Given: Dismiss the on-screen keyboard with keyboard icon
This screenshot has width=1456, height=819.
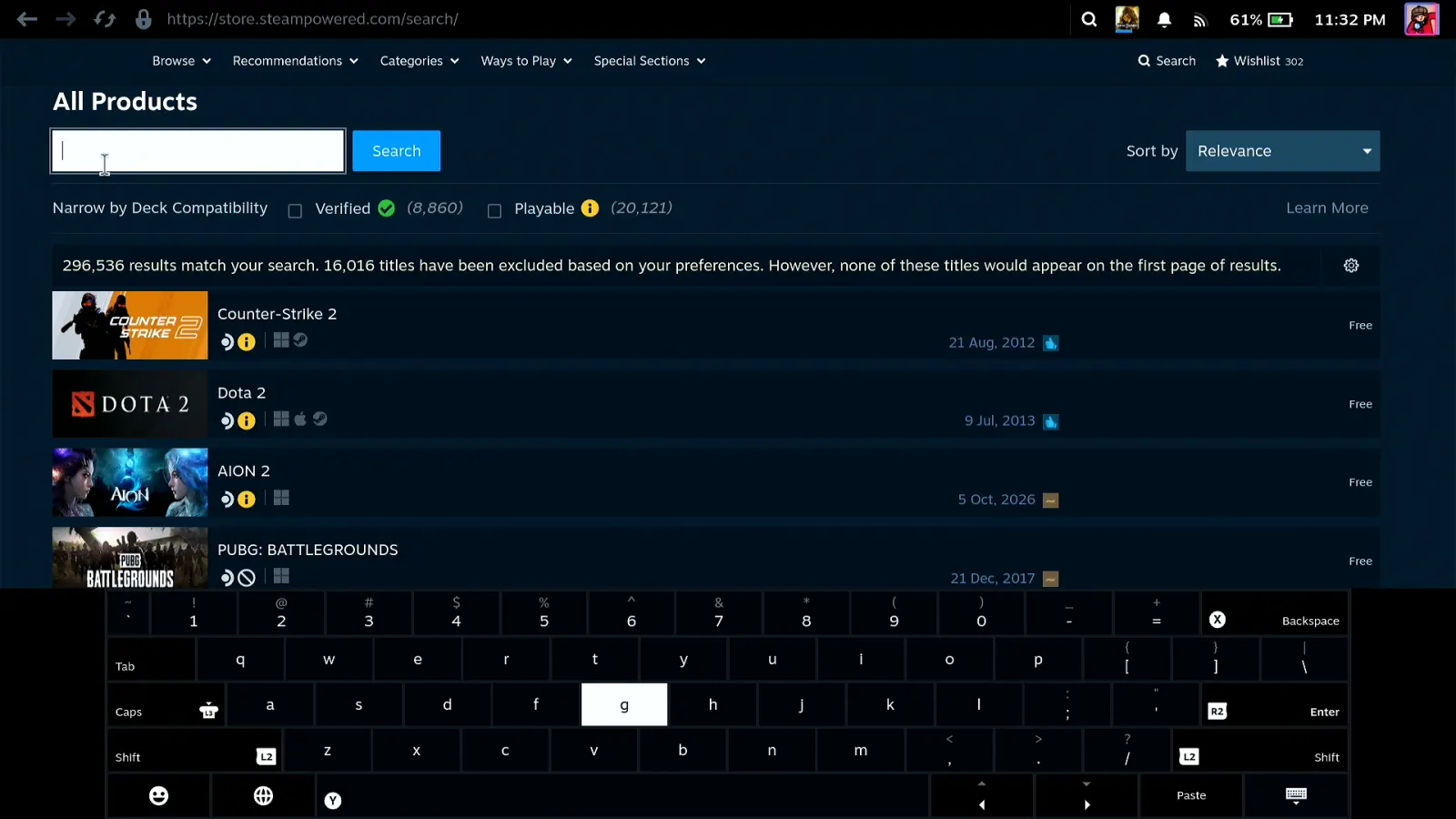Looking at the screenshot, I should 1296,795.
